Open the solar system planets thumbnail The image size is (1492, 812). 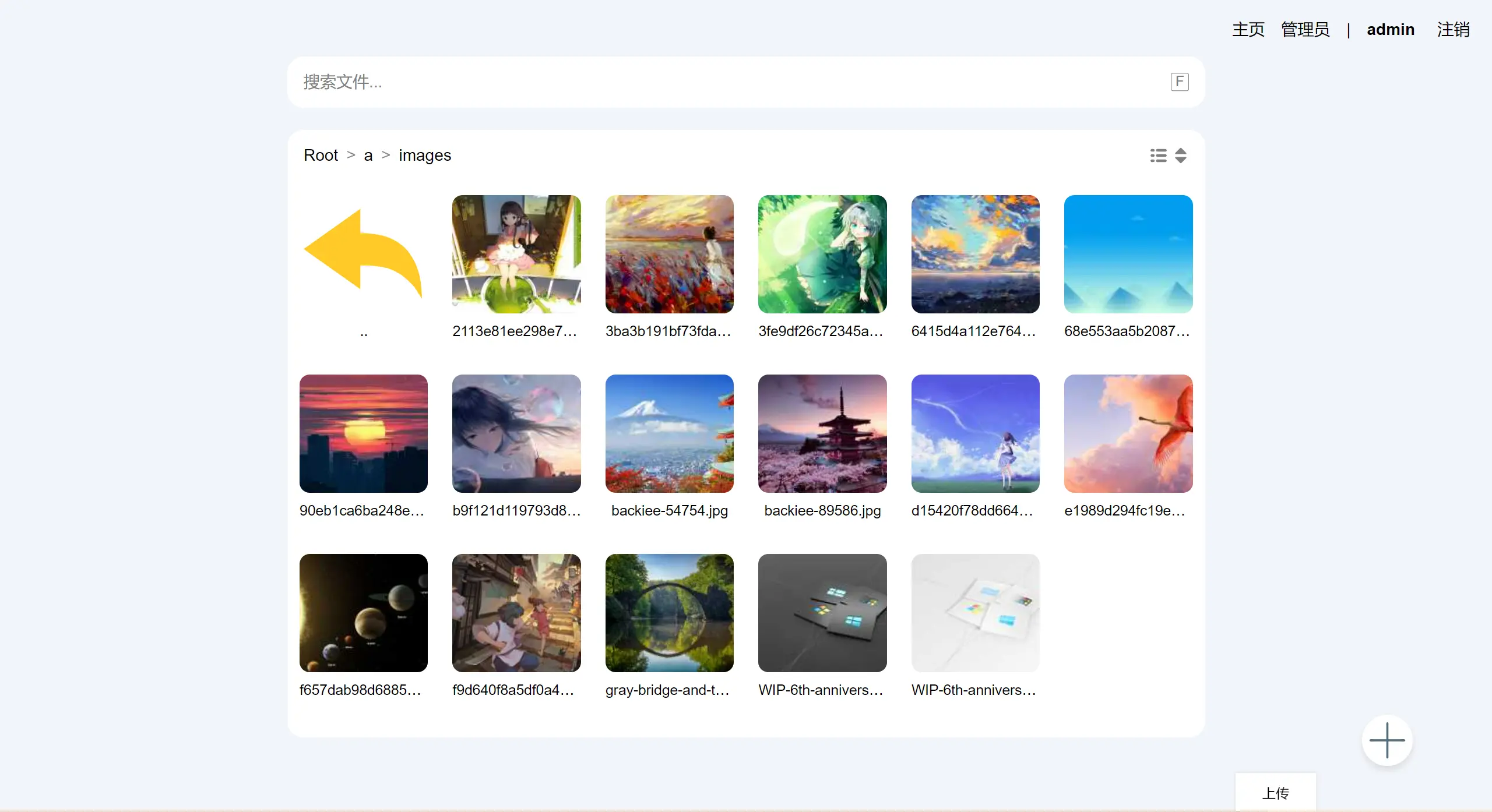click(363, 613)
